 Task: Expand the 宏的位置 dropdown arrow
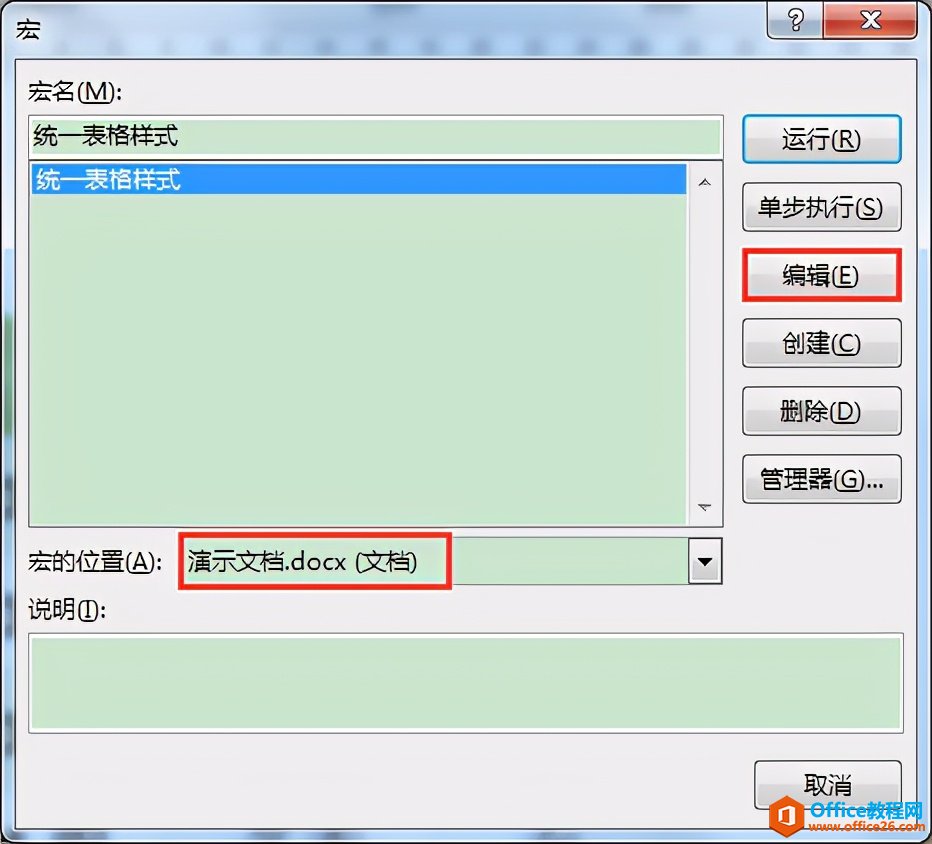pos(705,561)
